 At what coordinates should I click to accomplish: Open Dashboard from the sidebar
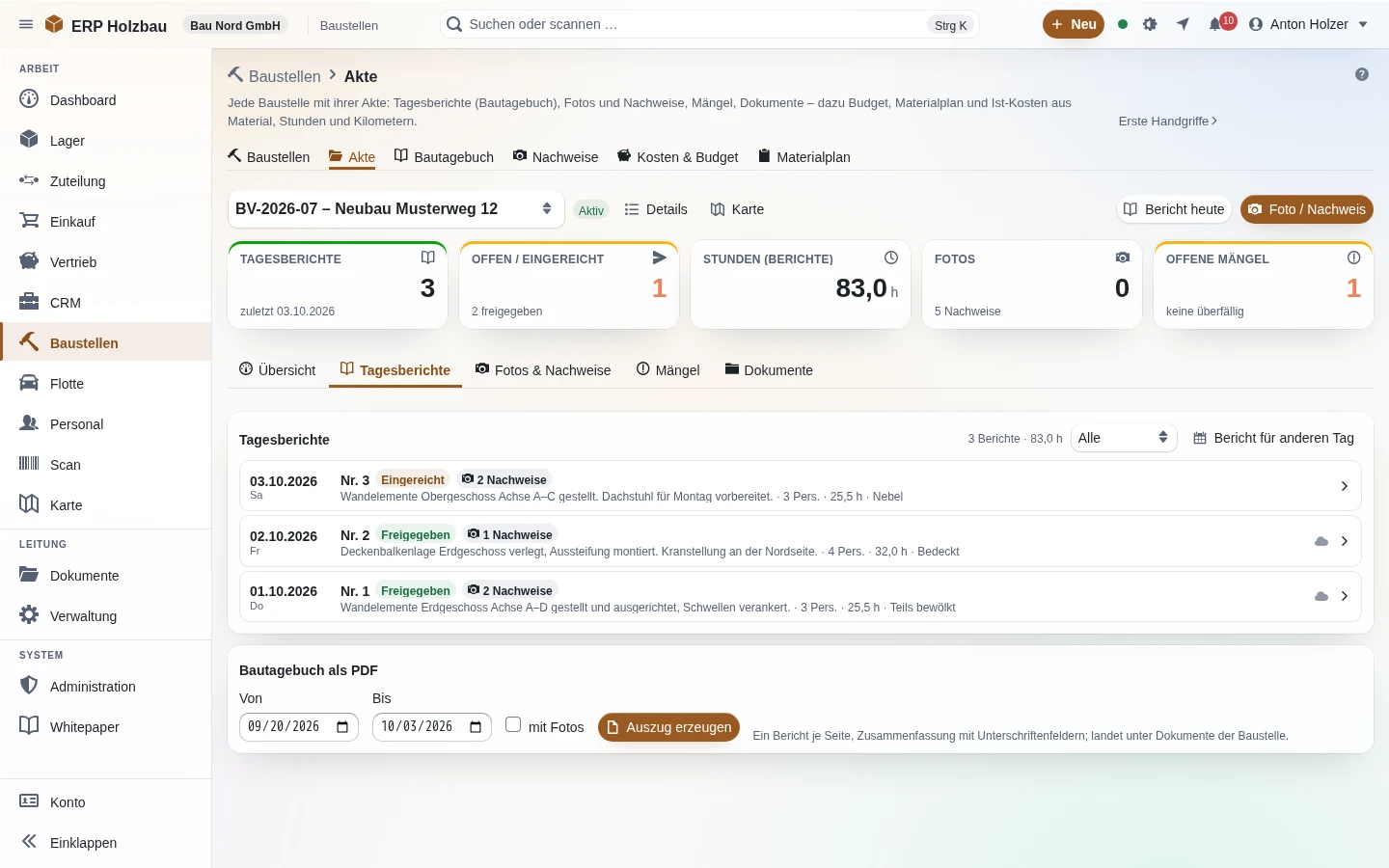(106, 99)
